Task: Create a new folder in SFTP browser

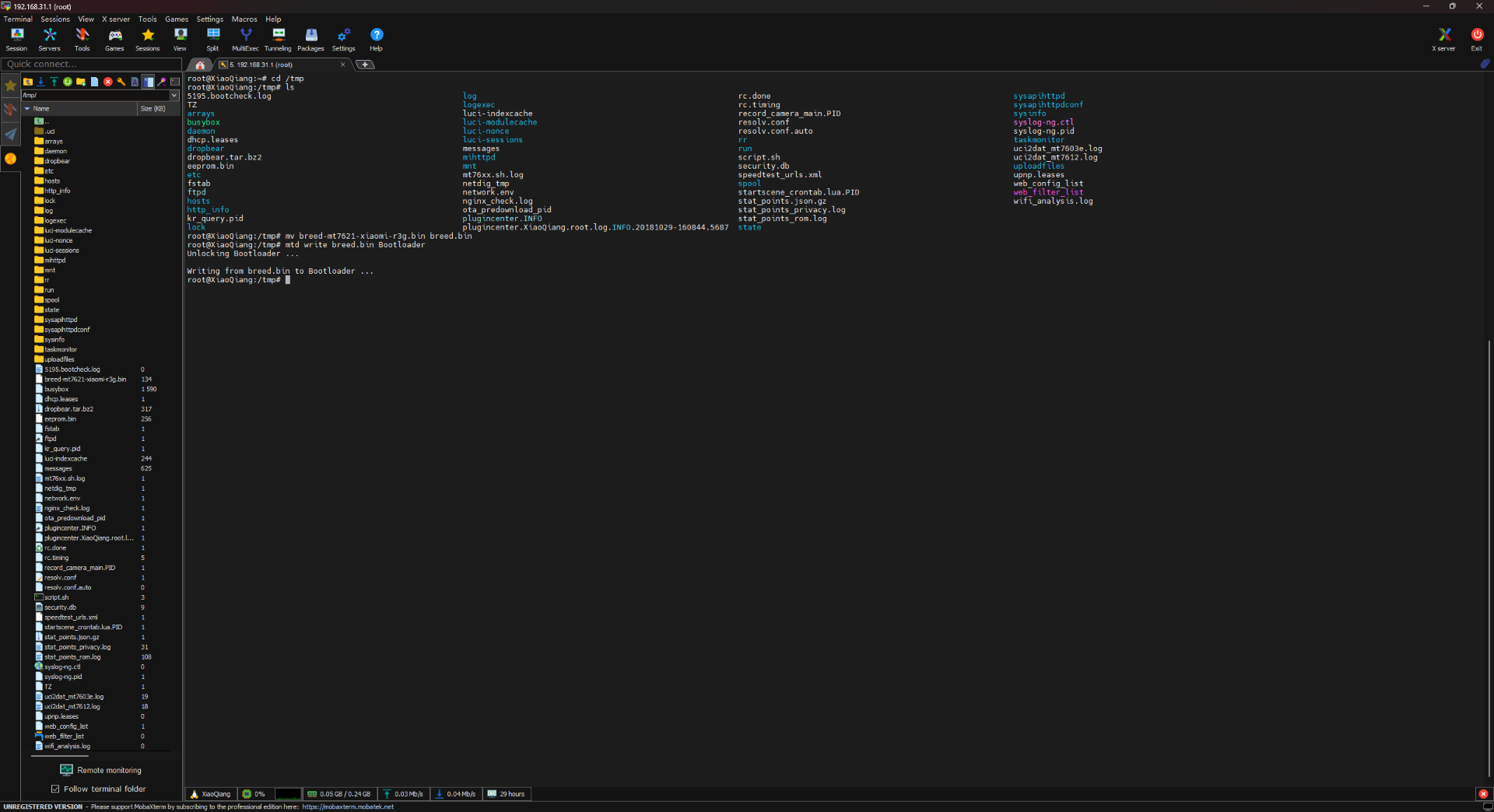Action: pos(81,82)
